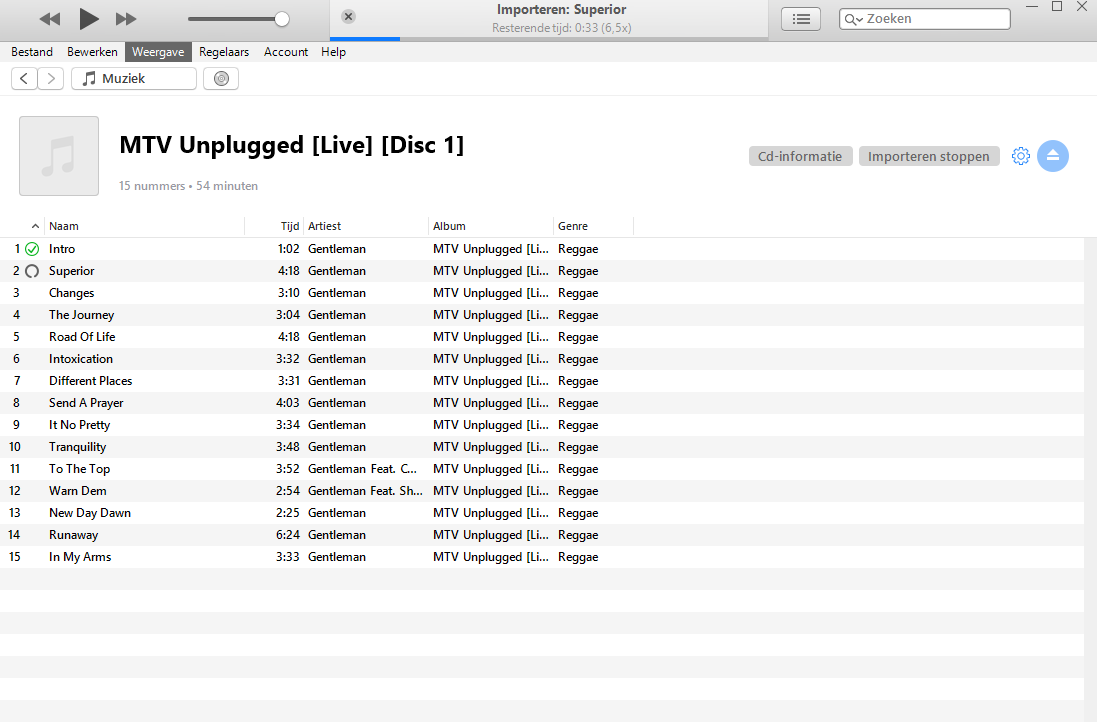Toggle the sort direction arrow column header
1097x722 pixels.
coord(35,226)
